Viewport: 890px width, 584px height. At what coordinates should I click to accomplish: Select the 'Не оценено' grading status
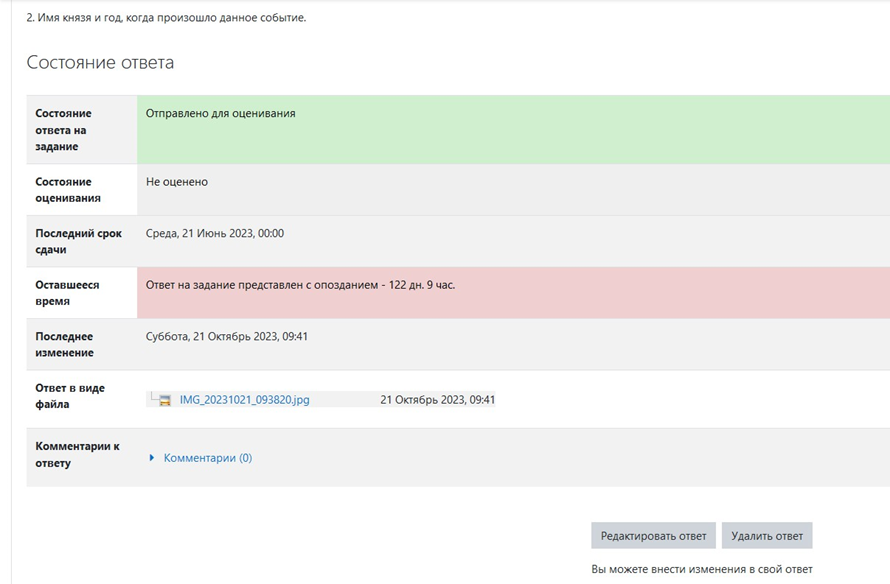(177, 182)
